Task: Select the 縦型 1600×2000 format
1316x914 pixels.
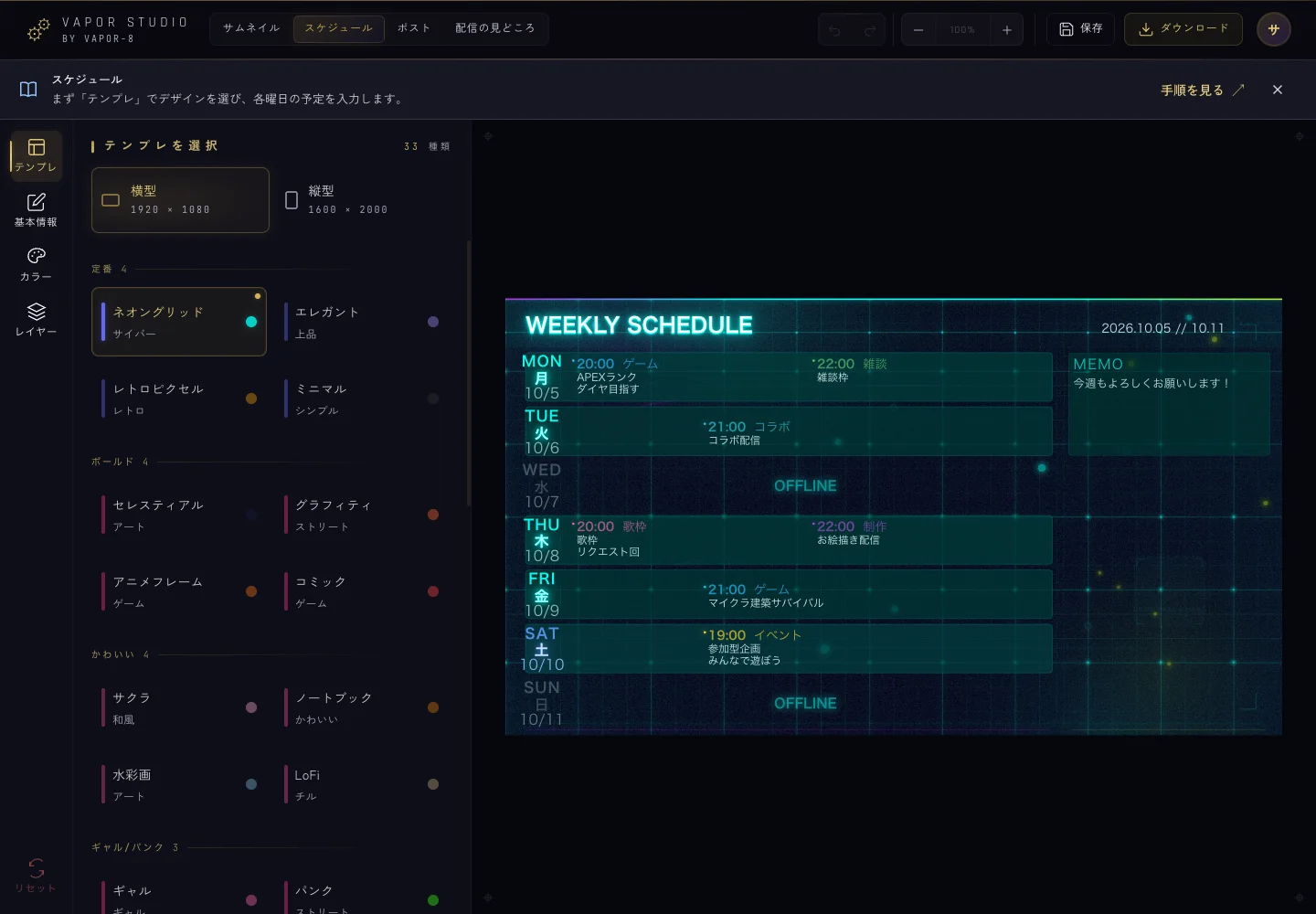Action: pos(364,200)
